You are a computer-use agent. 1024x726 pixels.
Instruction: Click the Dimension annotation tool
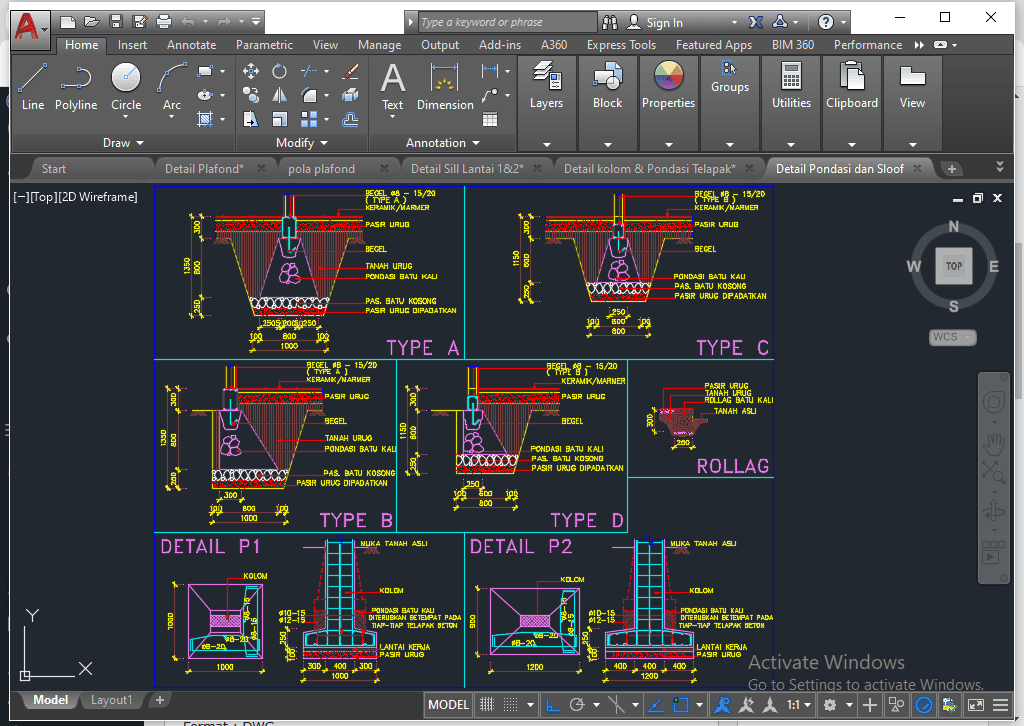445,86
